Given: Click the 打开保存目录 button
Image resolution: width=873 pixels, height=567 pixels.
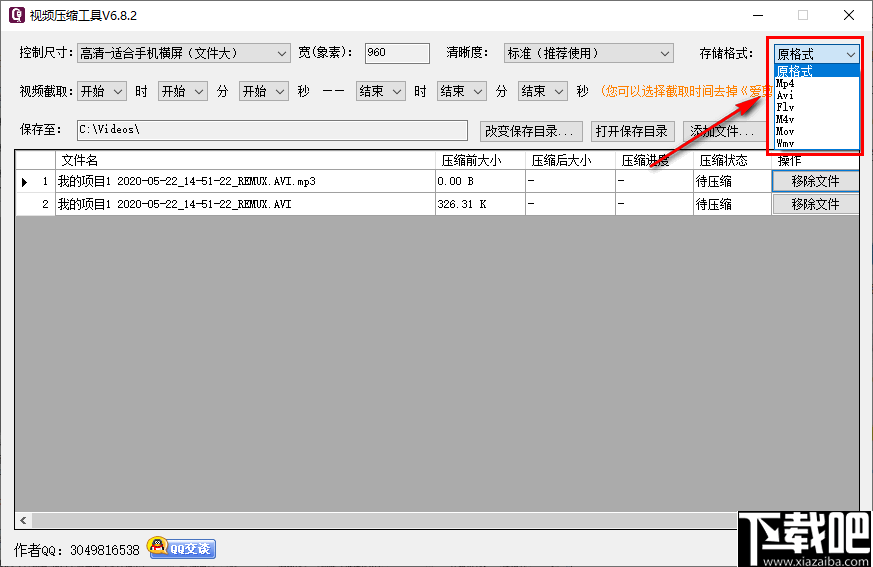Looking at the screenshot, I should coord(632,131).
